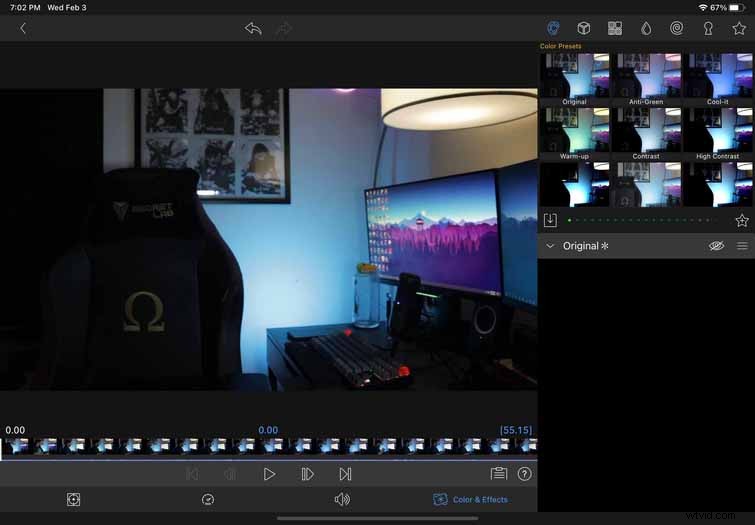This screenshot has height=525, width=755.
Task: Open help with the question mark
Action: [x=524, y=474]
